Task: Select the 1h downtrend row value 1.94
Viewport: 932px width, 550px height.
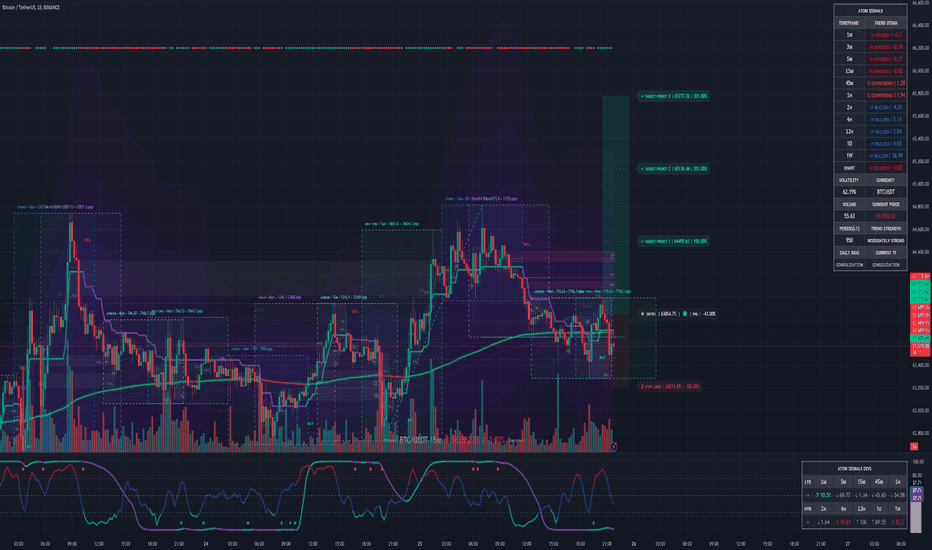Action: [x=886, y=95]
